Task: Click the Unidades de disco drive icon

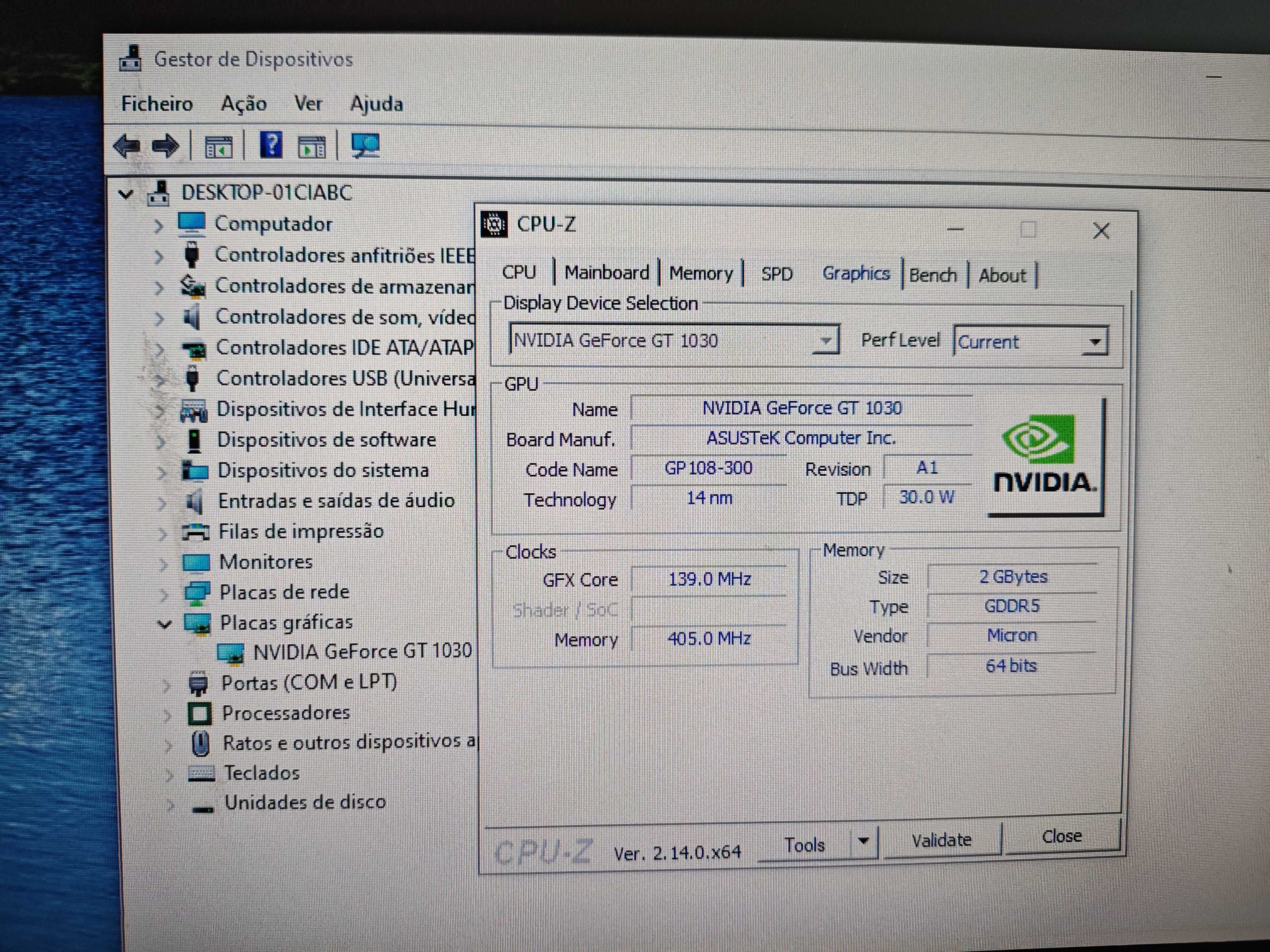Action: [x=203, y=809]
